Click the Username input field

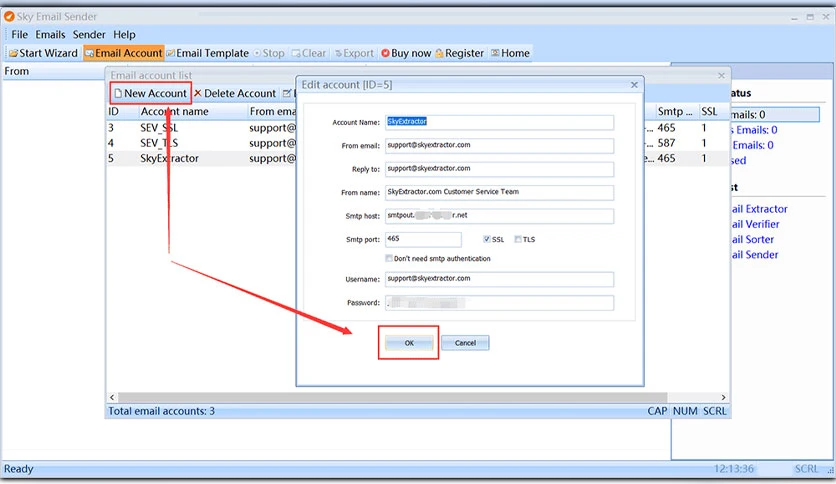(499, 279)
